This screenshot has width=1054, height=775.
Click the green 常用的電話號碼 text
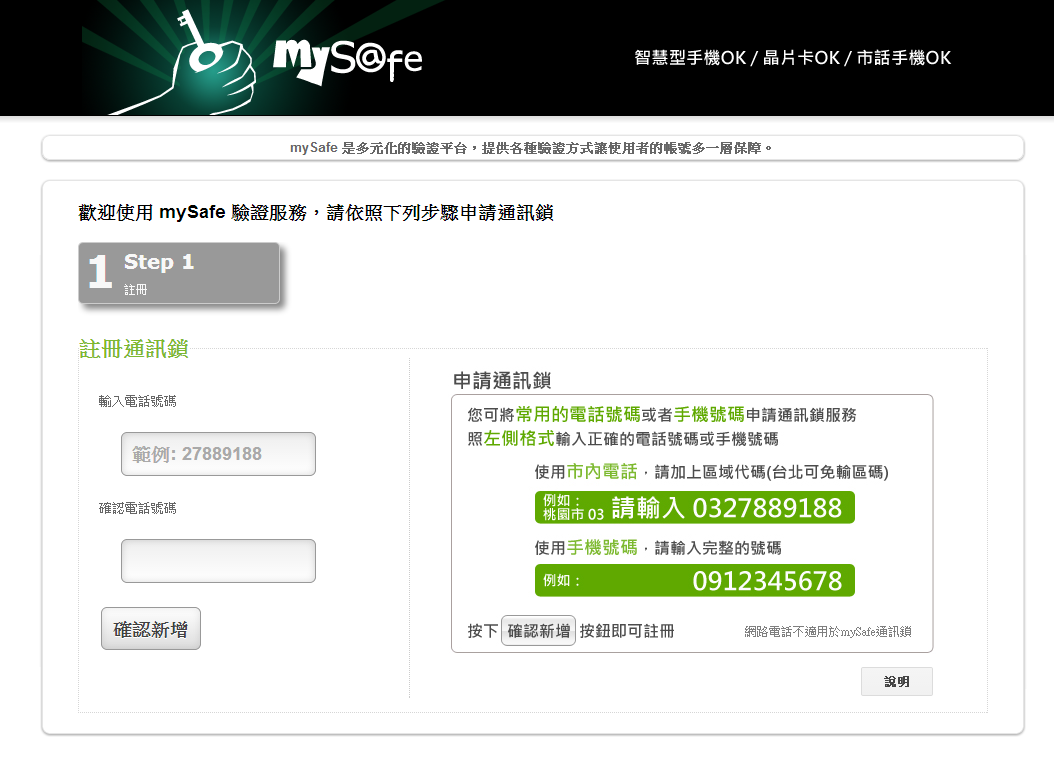coord(578,415)
